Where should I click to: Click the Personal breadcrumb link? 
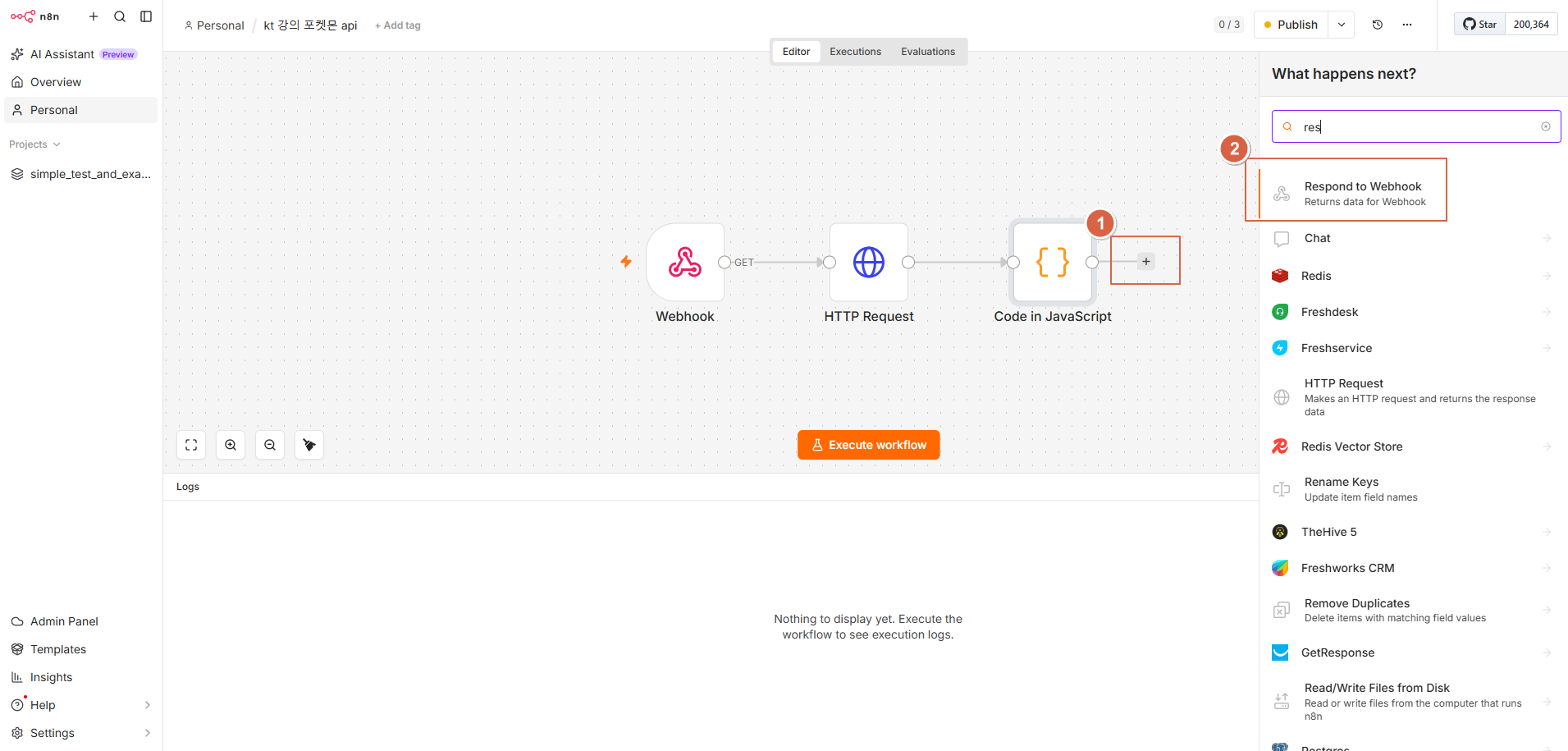[214, 25]
